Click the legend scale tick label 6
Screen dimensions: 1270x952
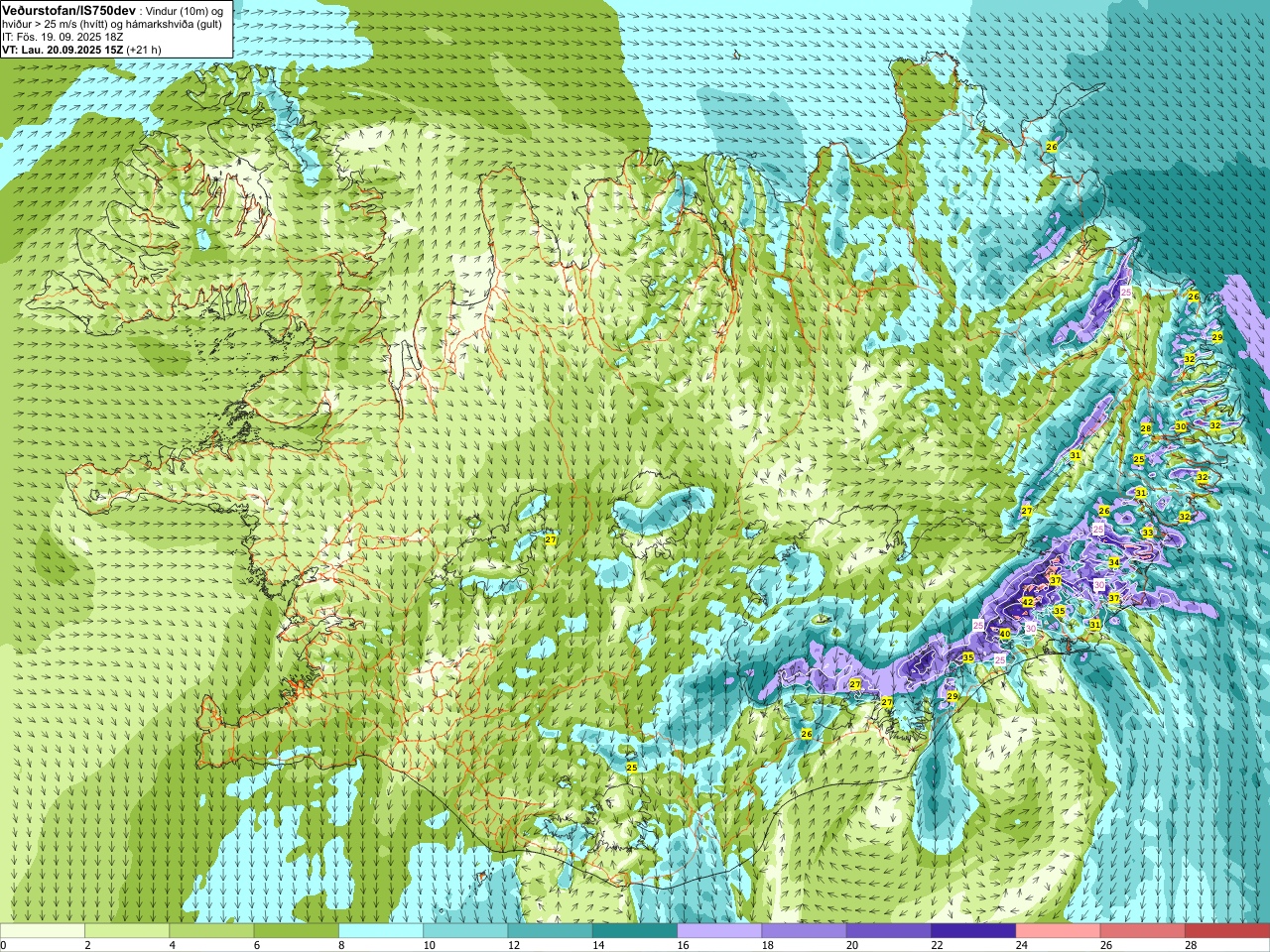point(257,945)
